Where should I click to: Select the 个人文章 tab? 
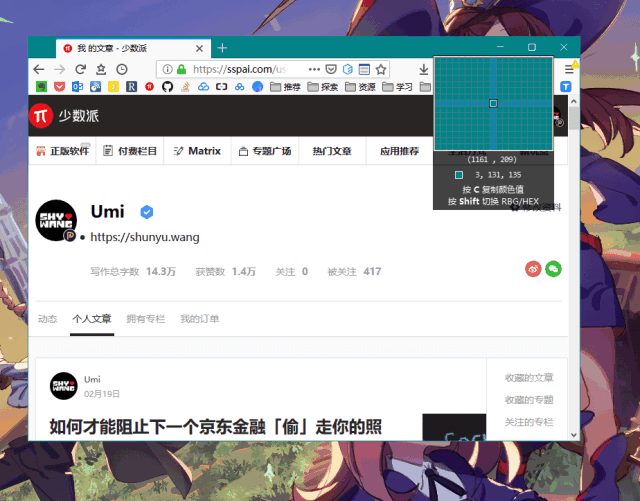pos(92,319)
